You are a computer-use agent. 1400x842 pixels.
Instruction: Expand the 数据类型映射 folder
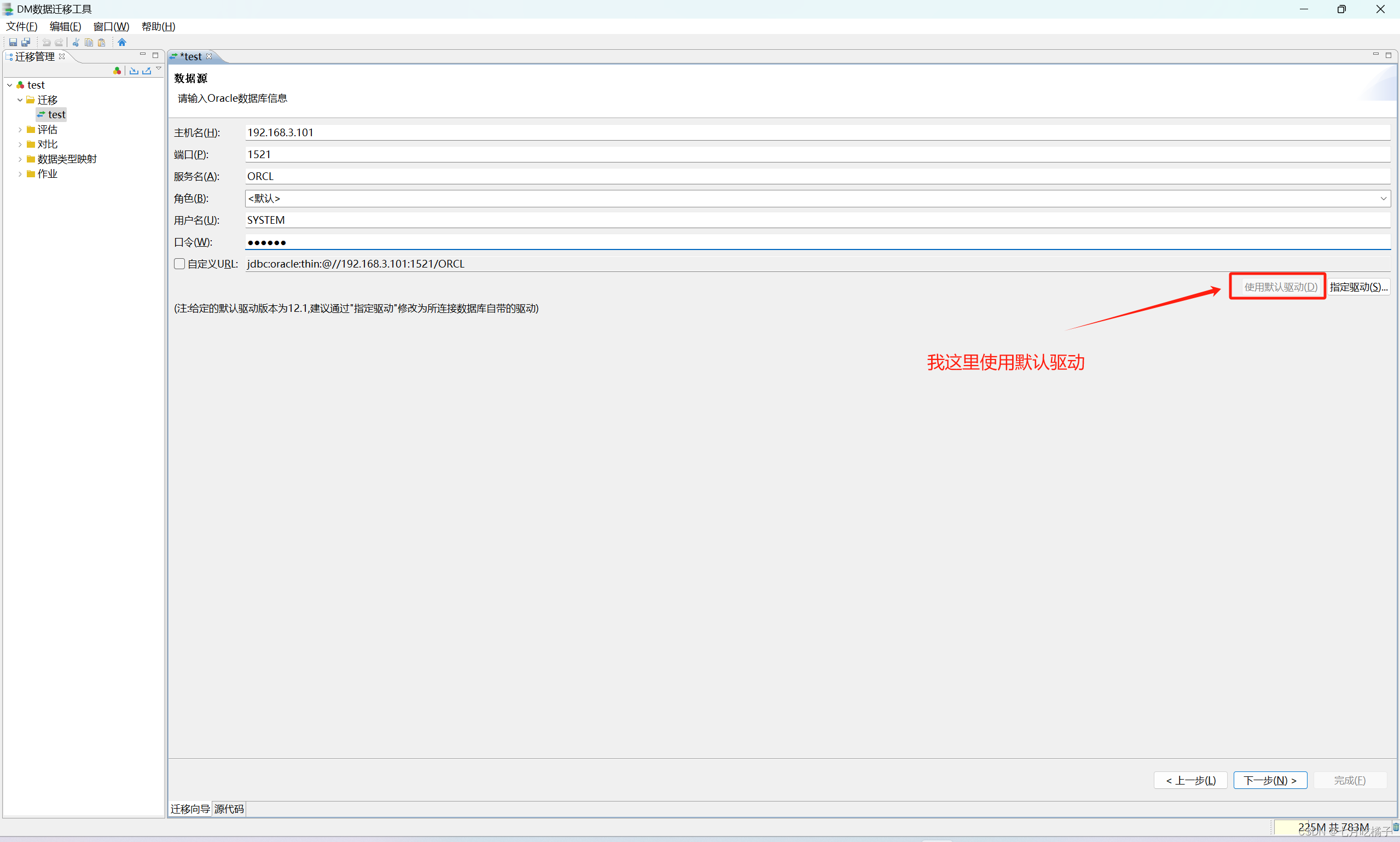click(20, 159)
